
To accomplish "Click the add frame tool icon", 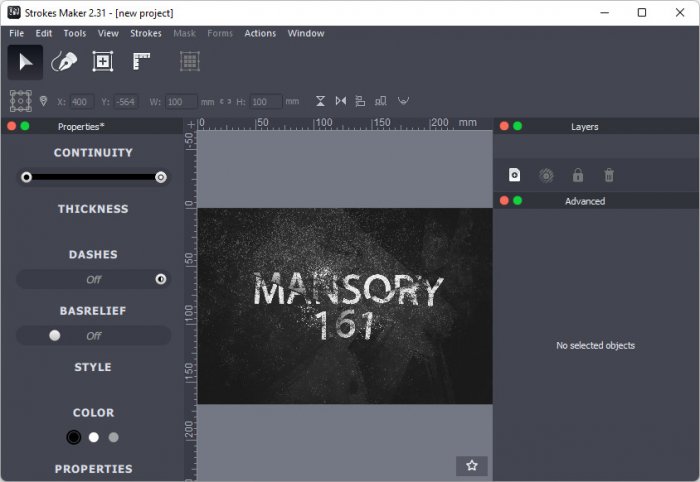I will coord(102,62).
